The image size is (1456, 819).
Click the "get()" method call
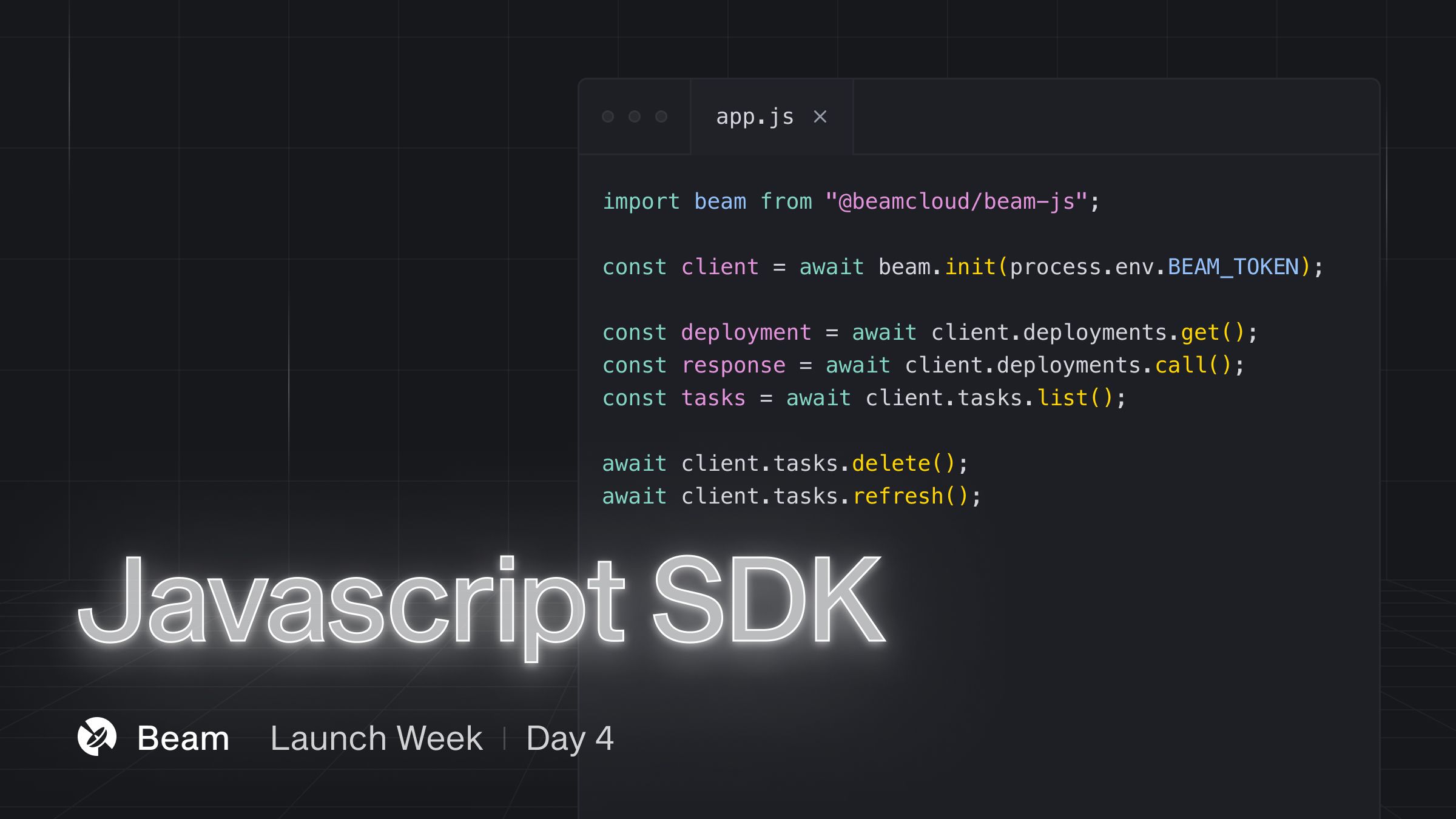(1213, 332)
